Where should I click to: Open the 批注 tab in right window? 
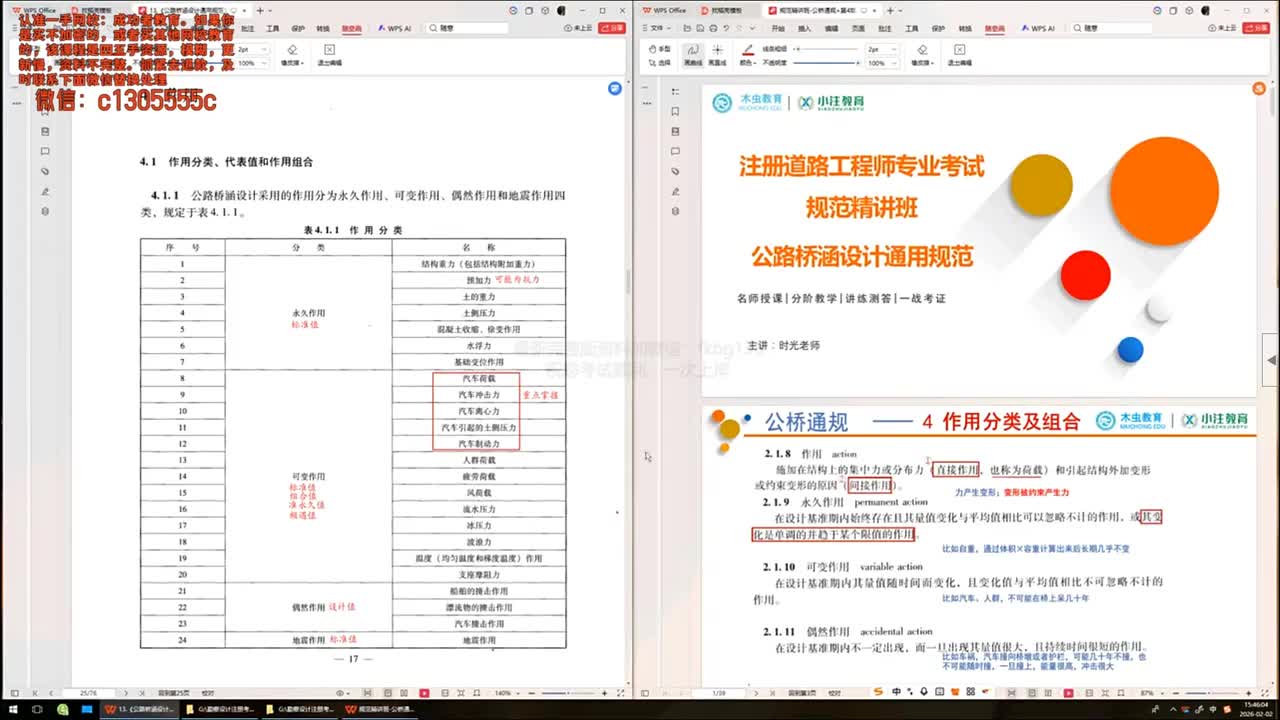click(885, 29)
